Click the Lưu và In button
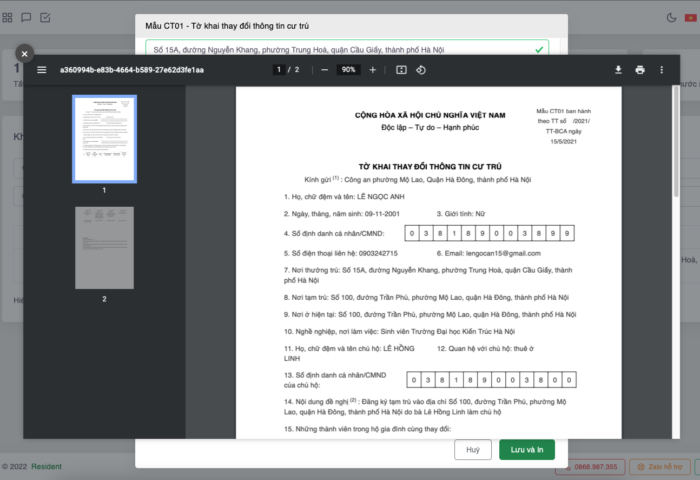This screenshot has height=480, width=700. point(526,450)
